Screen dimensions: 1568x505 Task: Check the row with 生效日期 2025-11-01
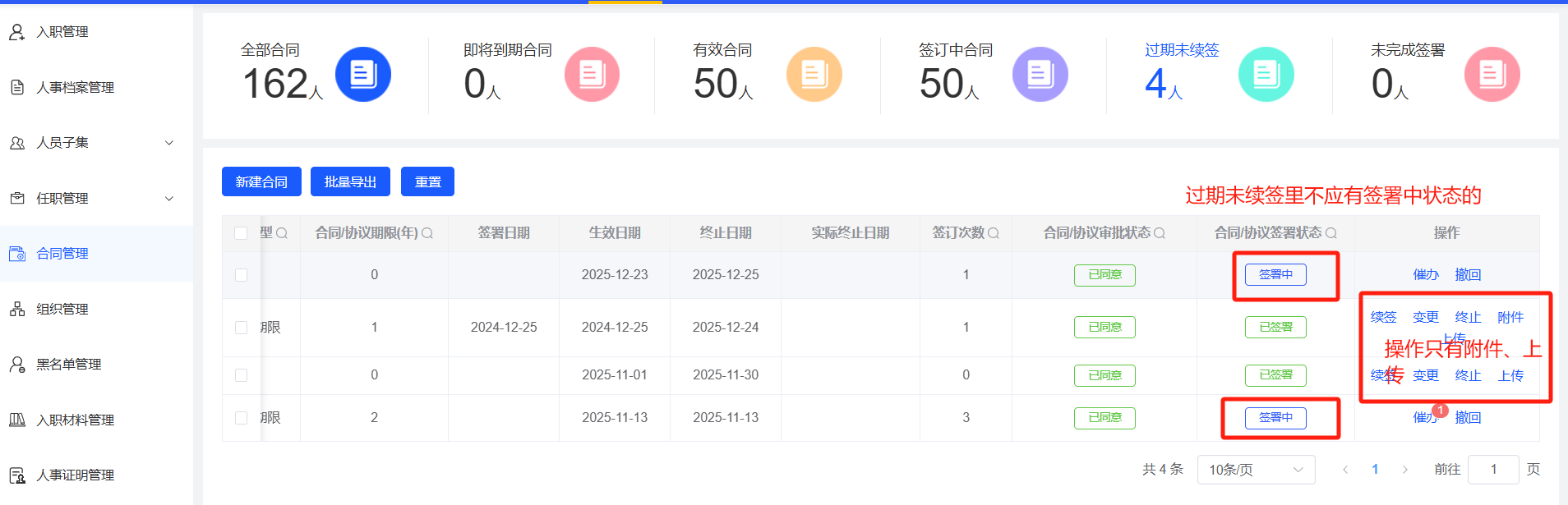(x=241, y=375)
